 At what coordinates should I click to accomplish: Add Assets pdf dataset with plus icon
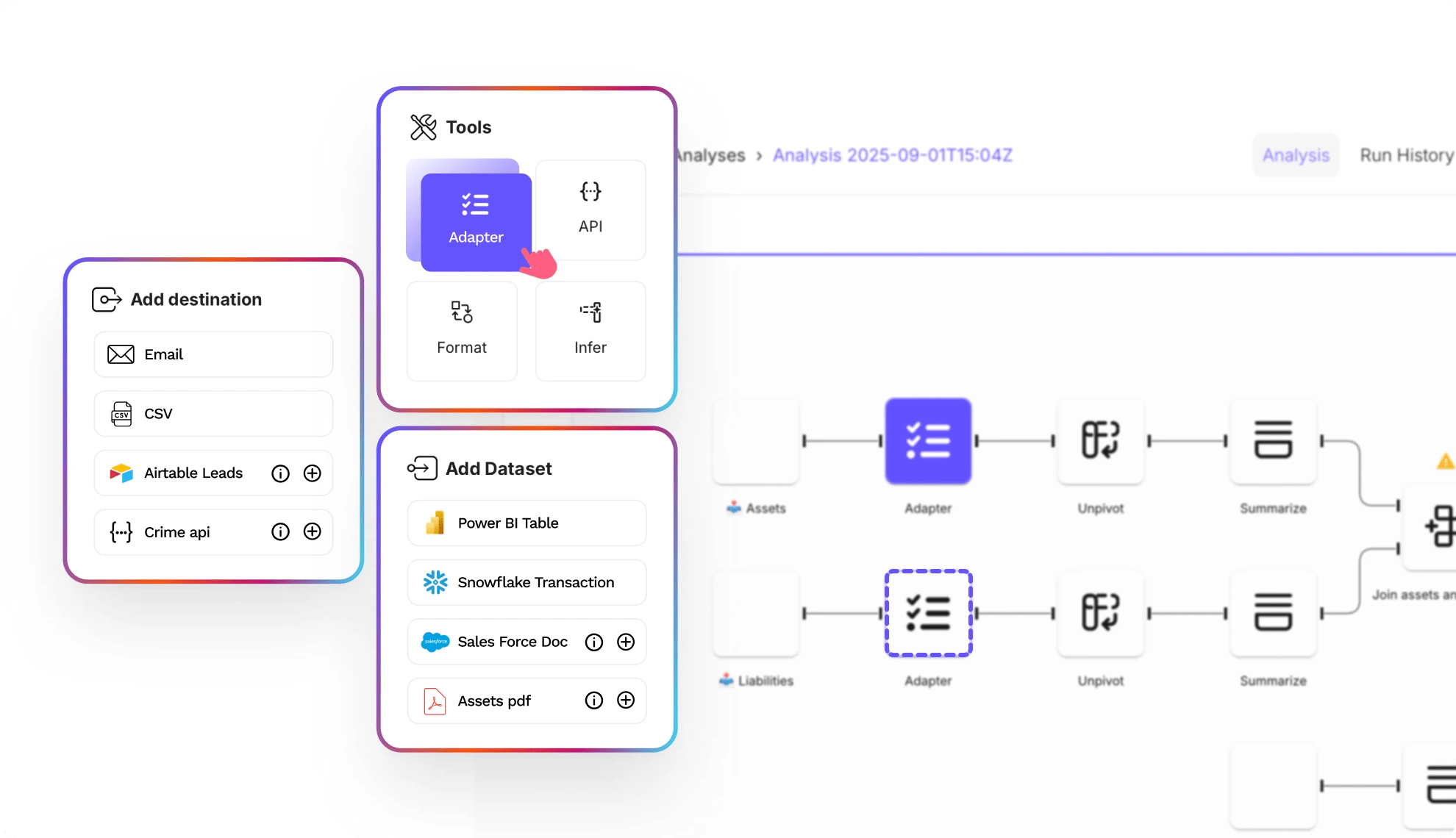(x=626, y=701)
